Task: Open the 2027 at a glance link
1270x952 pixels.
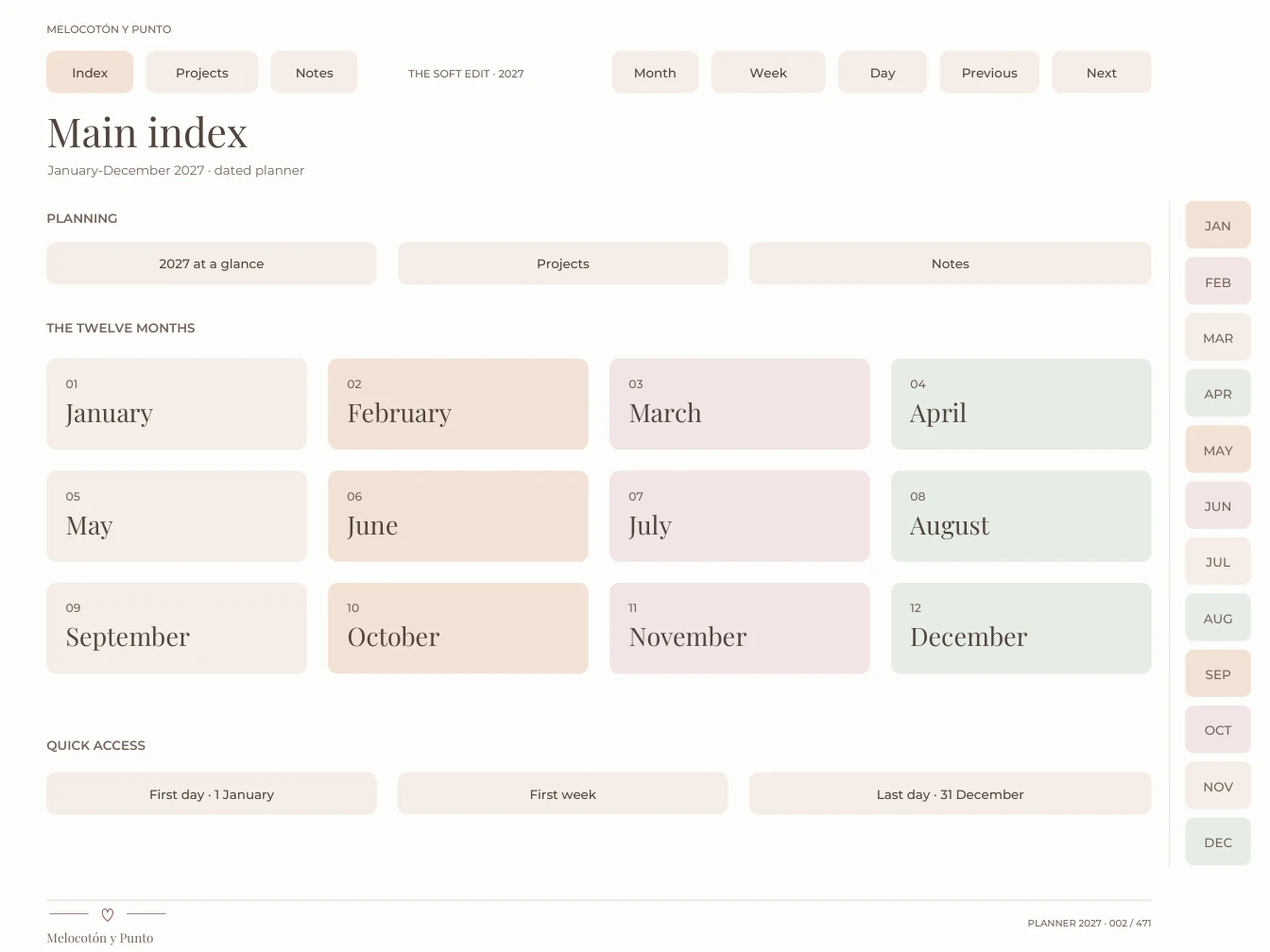Action: tap(212, 263)
